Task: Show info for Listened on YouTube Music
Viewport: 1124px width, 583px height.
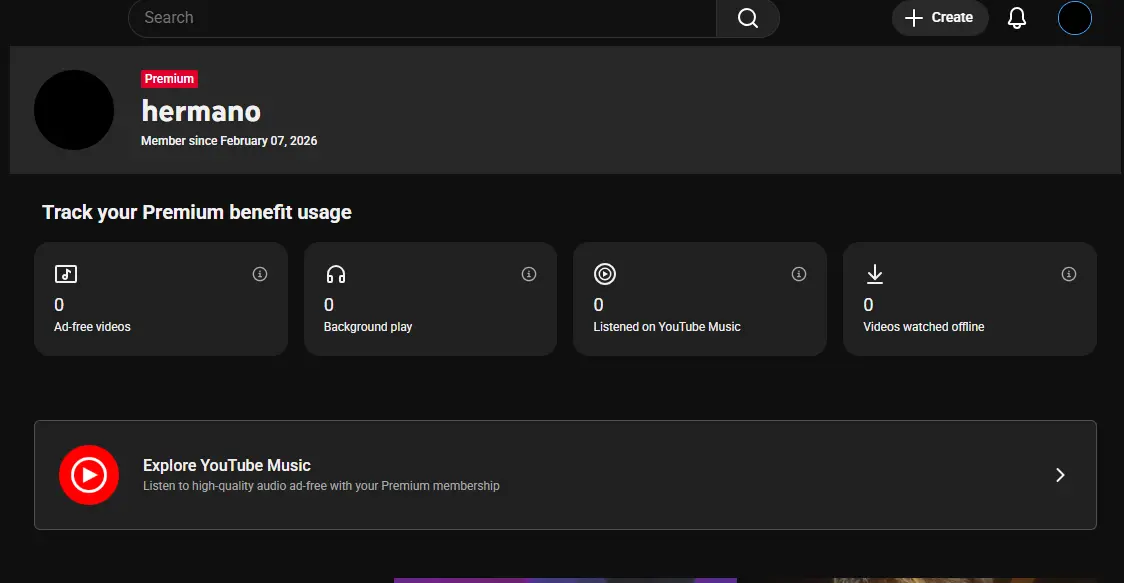Action: [799, 274]
